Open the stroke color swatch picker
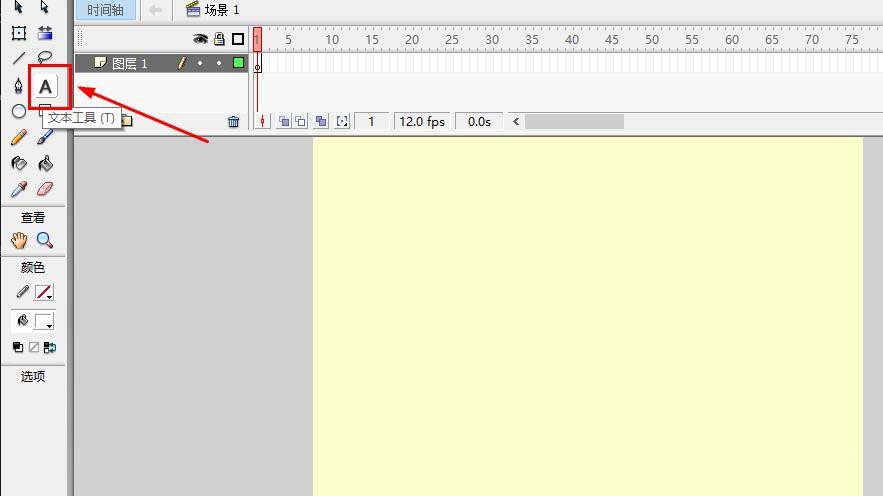 44,292
